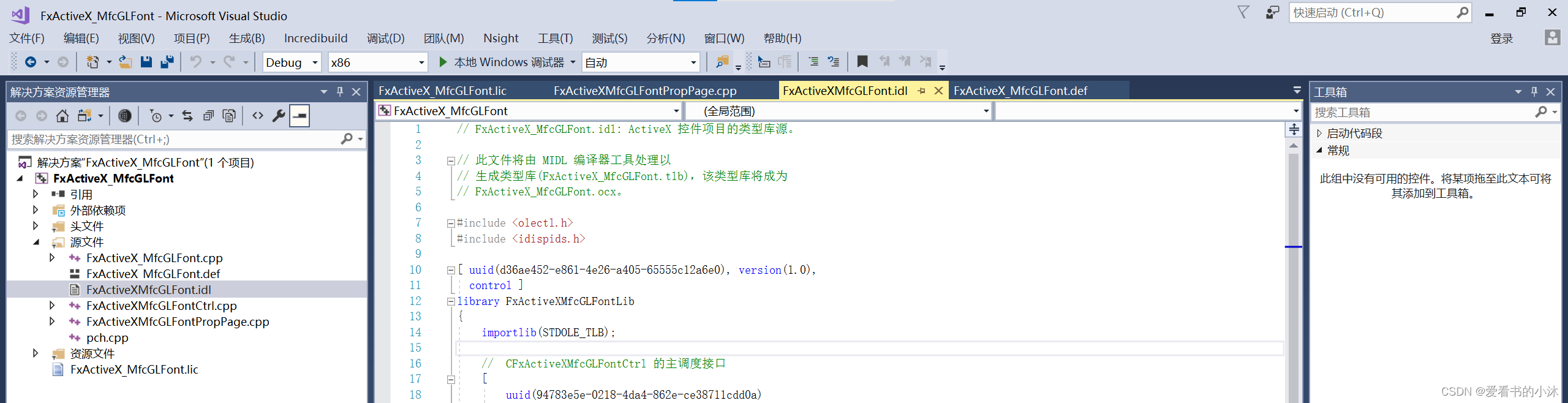This screenshot has height=403, width=1568.
Task: Click the 登录 sign-in link
Action: point(1501,39)
